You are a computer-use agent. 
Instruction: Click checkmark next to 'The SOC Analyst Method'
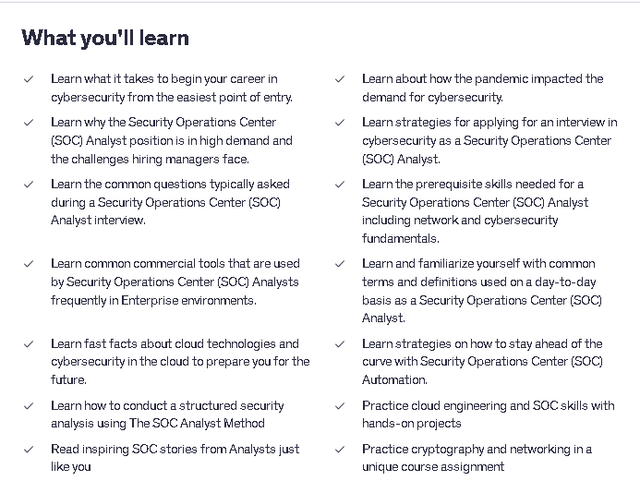[x=29, y=406]
